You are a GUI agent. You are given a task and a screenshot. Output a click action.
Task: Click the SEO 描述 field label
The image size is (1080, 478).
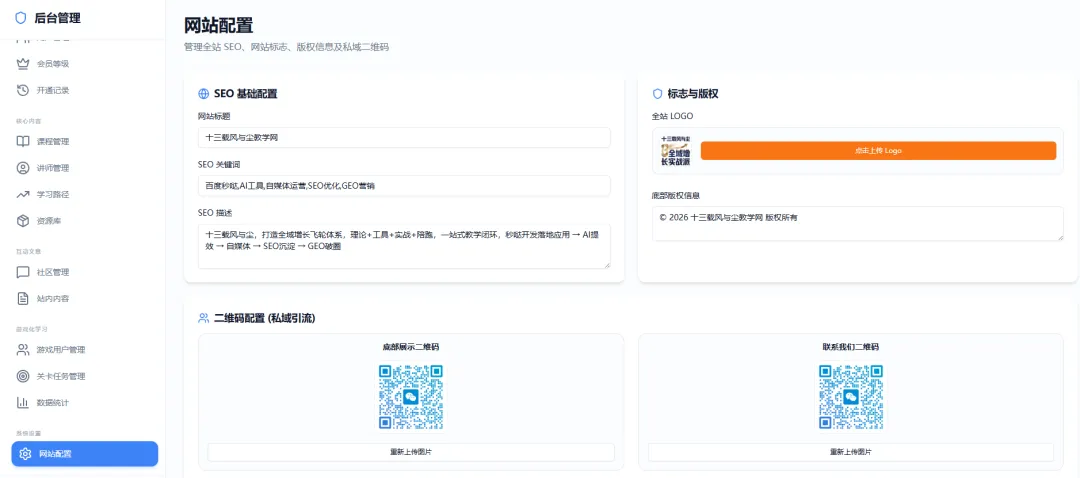[x=214, y=213]
